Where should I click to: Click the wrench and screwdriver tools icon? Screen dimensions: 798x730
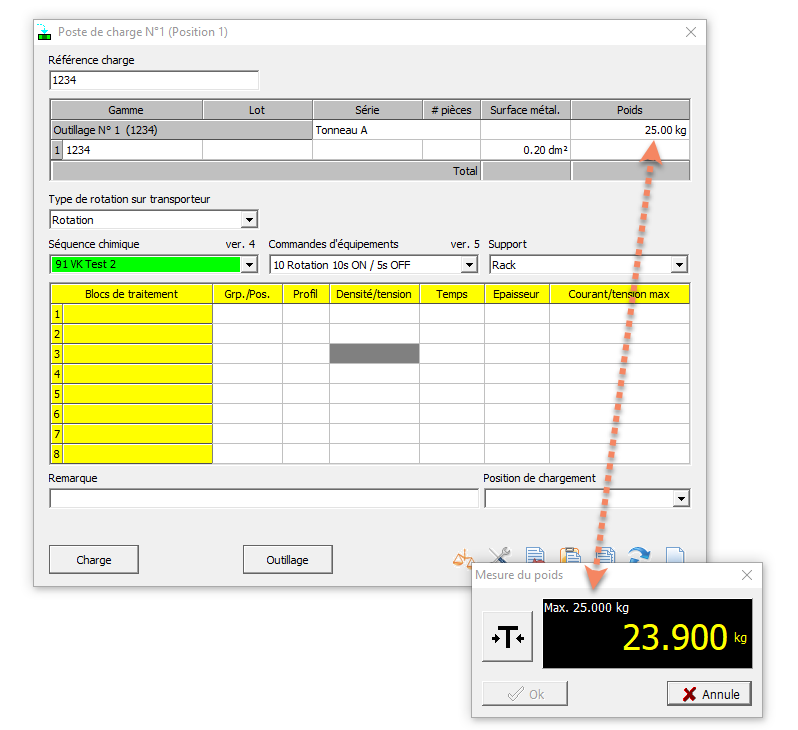point(499,556)
